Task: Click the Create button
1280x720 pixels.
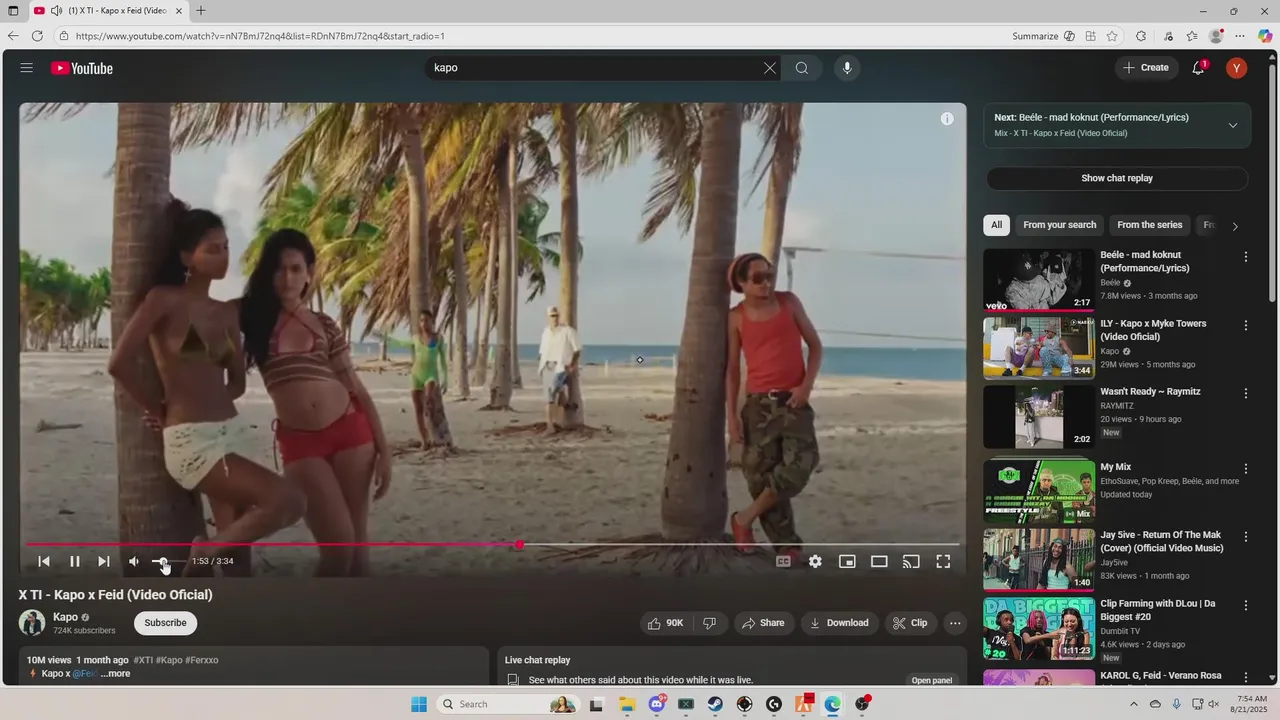Action: (1145, 68)
